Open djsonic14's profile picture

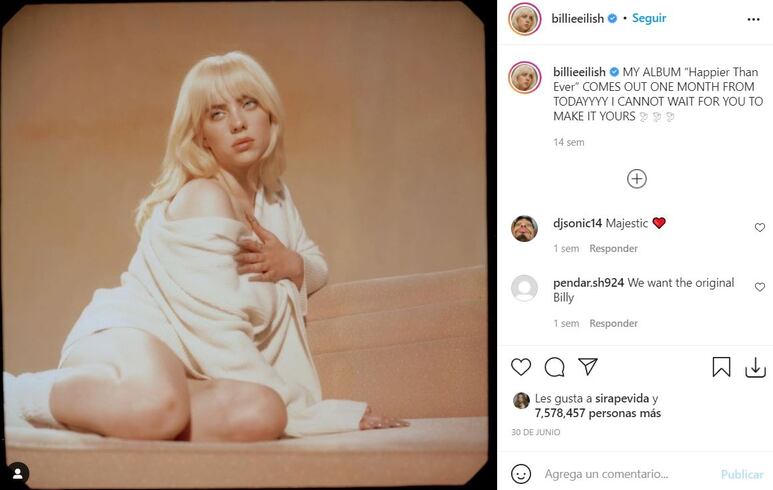(524, 228)
